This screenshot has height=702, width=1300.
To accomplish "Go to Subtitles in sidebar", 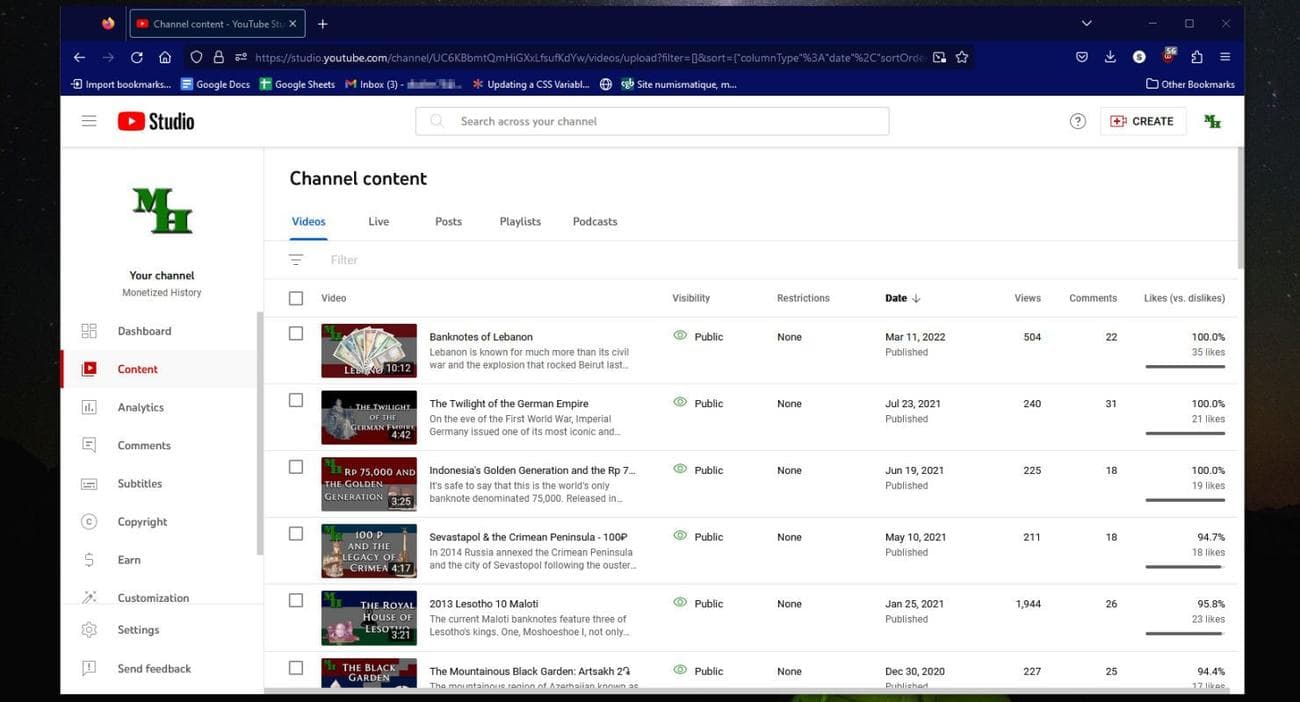I will [139, 483].
